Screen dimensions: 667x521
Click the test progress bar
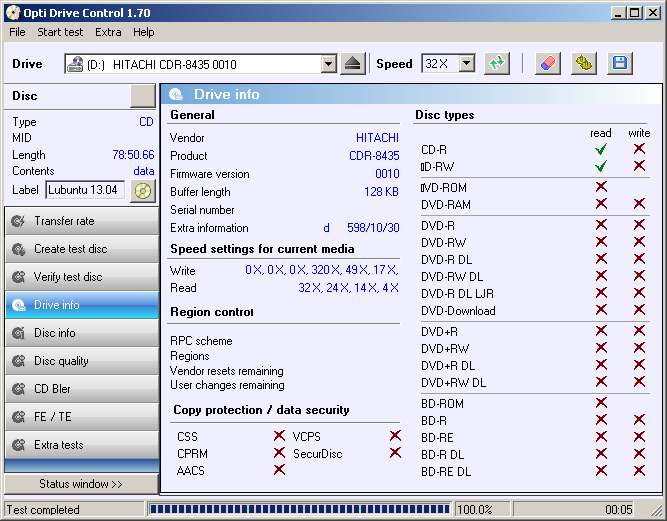(299, 509)
